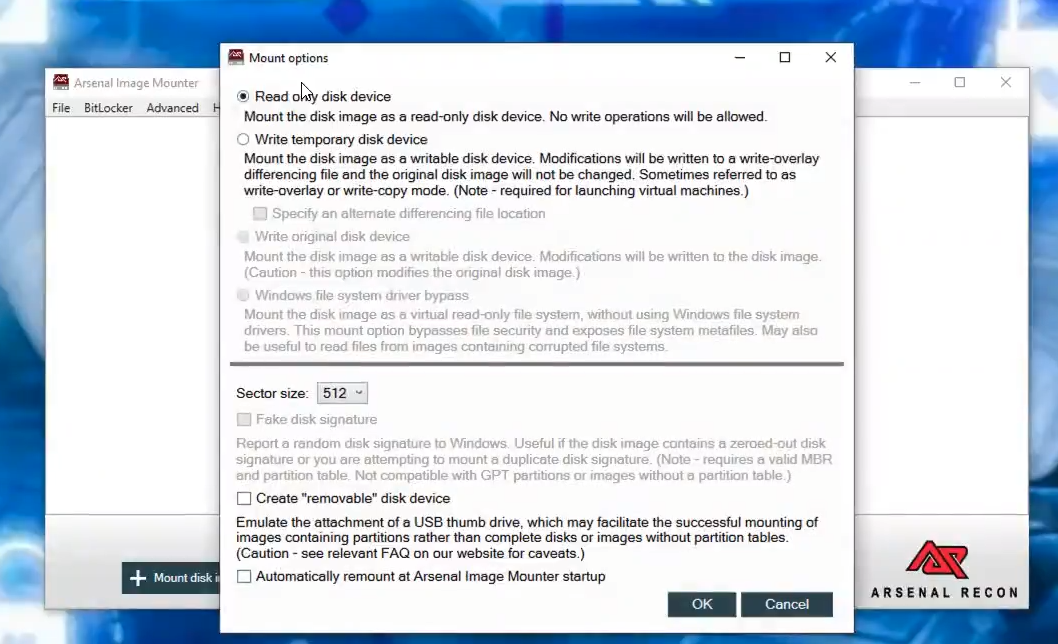The image size is (1058, 644).
Task: Minimize the Mount options dialog
Action: pos(739,58)
